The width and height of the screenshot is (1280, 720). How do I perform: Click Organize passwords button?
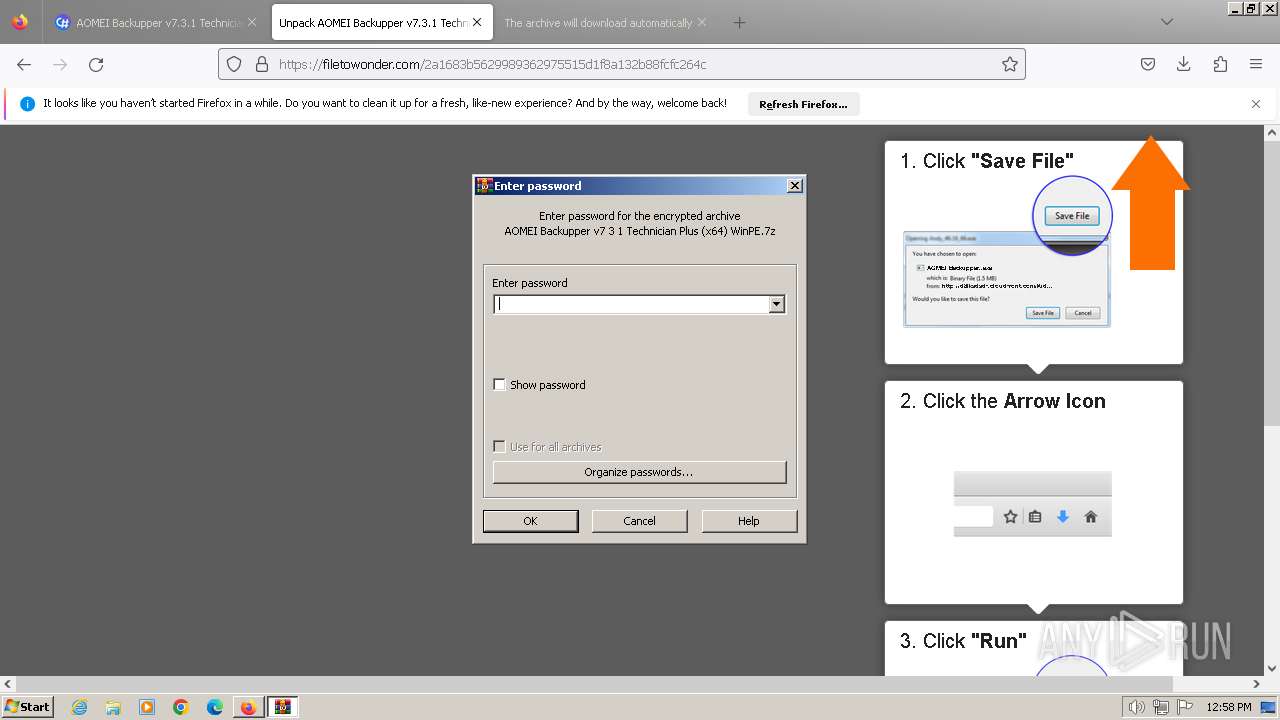[639, 472]
